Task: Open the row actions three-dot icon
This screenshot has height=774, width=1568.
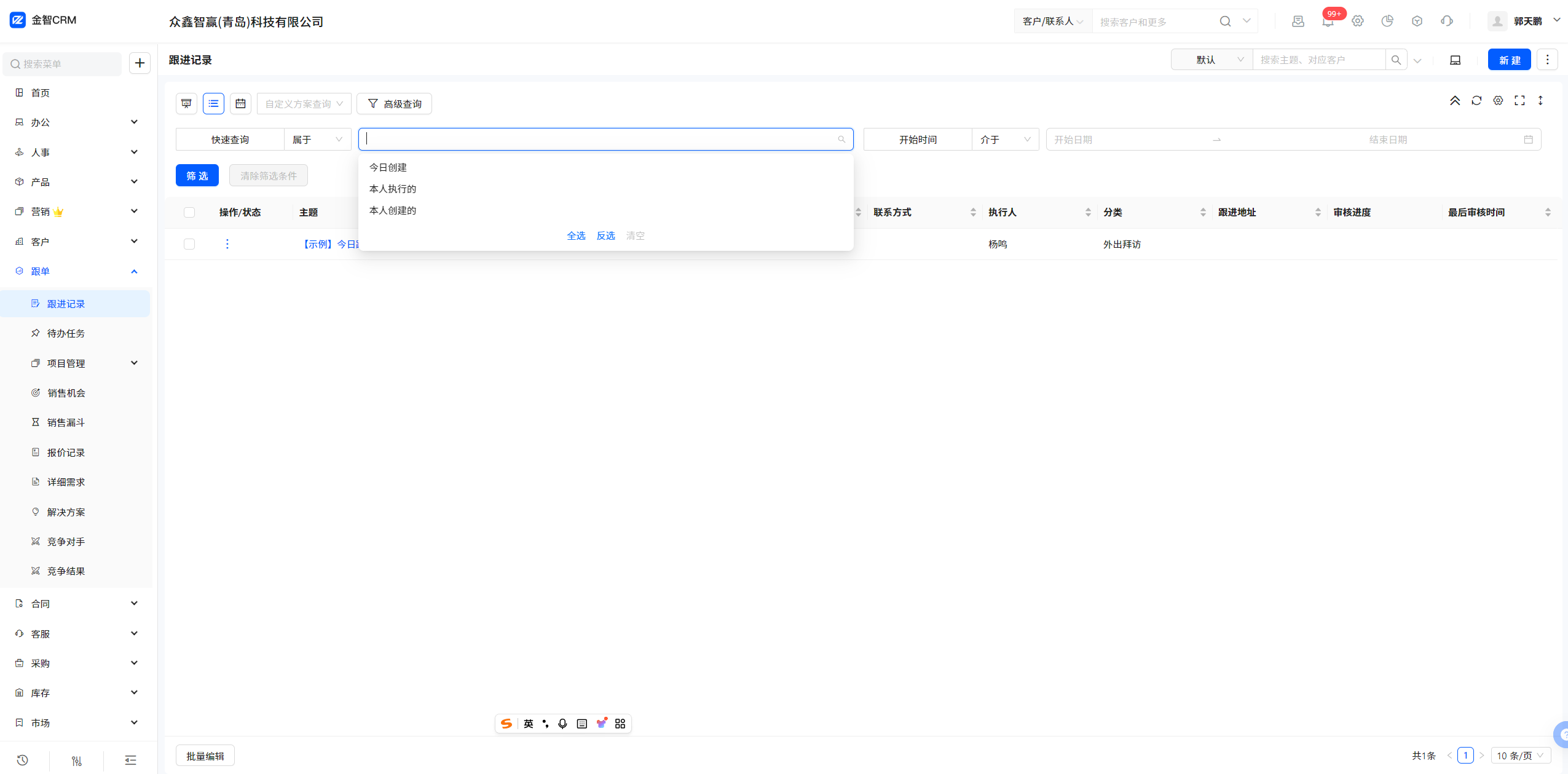Action: 227,244
